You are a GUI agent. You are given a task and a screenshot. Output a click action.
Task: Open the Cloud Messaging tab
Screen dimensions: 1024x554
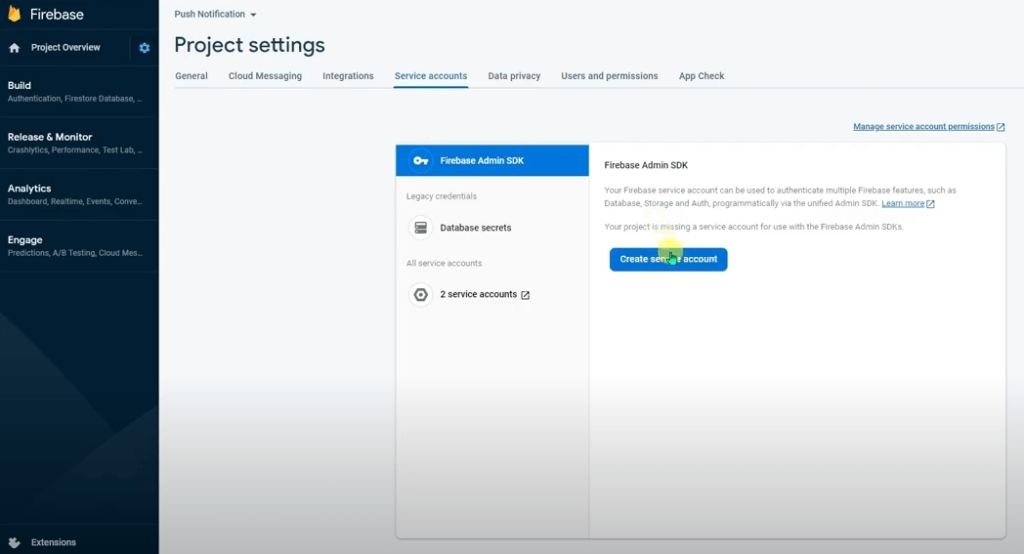click(x=265, y=76)
